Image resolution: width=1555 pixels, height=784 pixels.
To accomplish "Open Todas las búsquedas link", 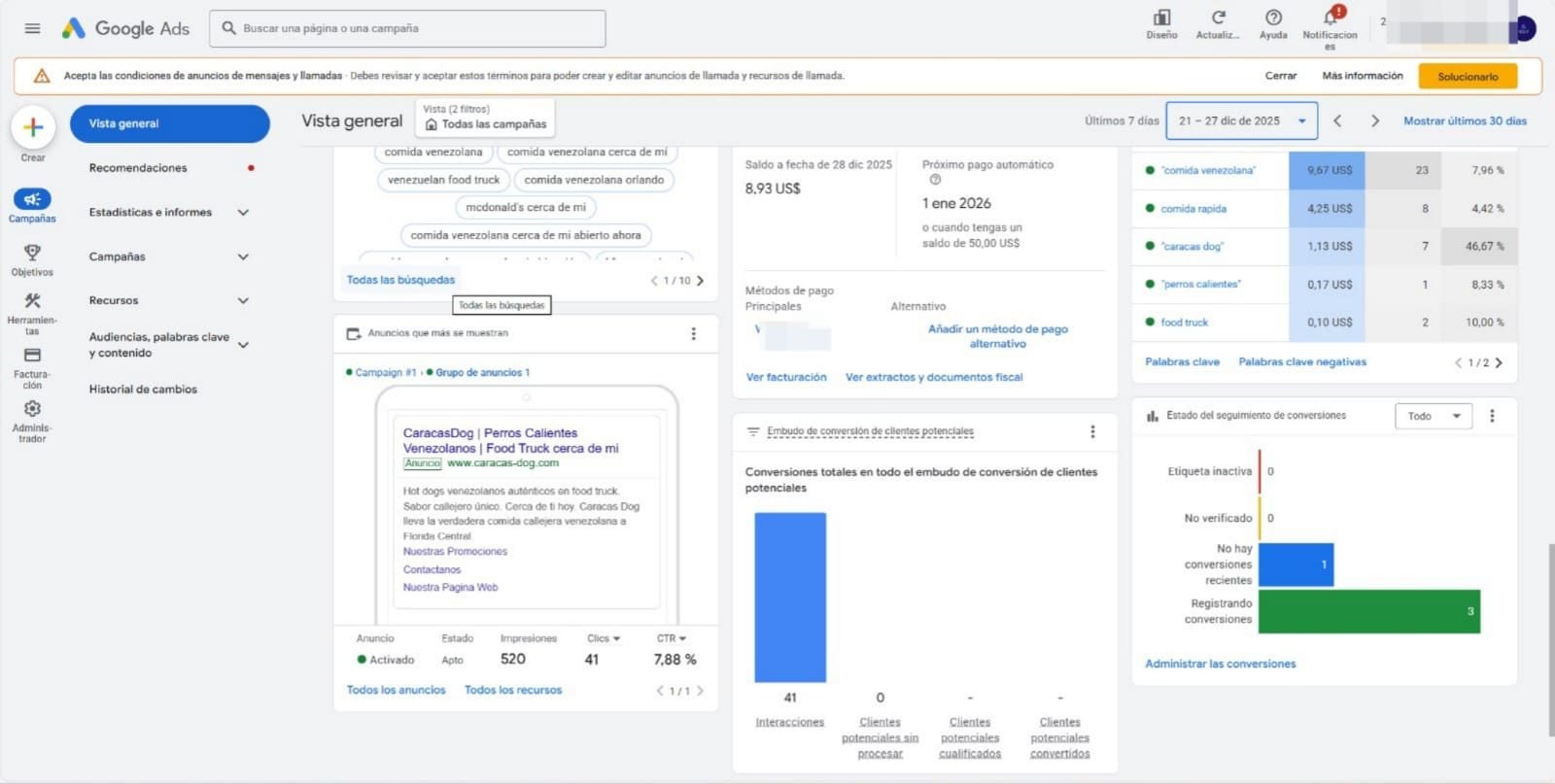I will coord(400,280).
